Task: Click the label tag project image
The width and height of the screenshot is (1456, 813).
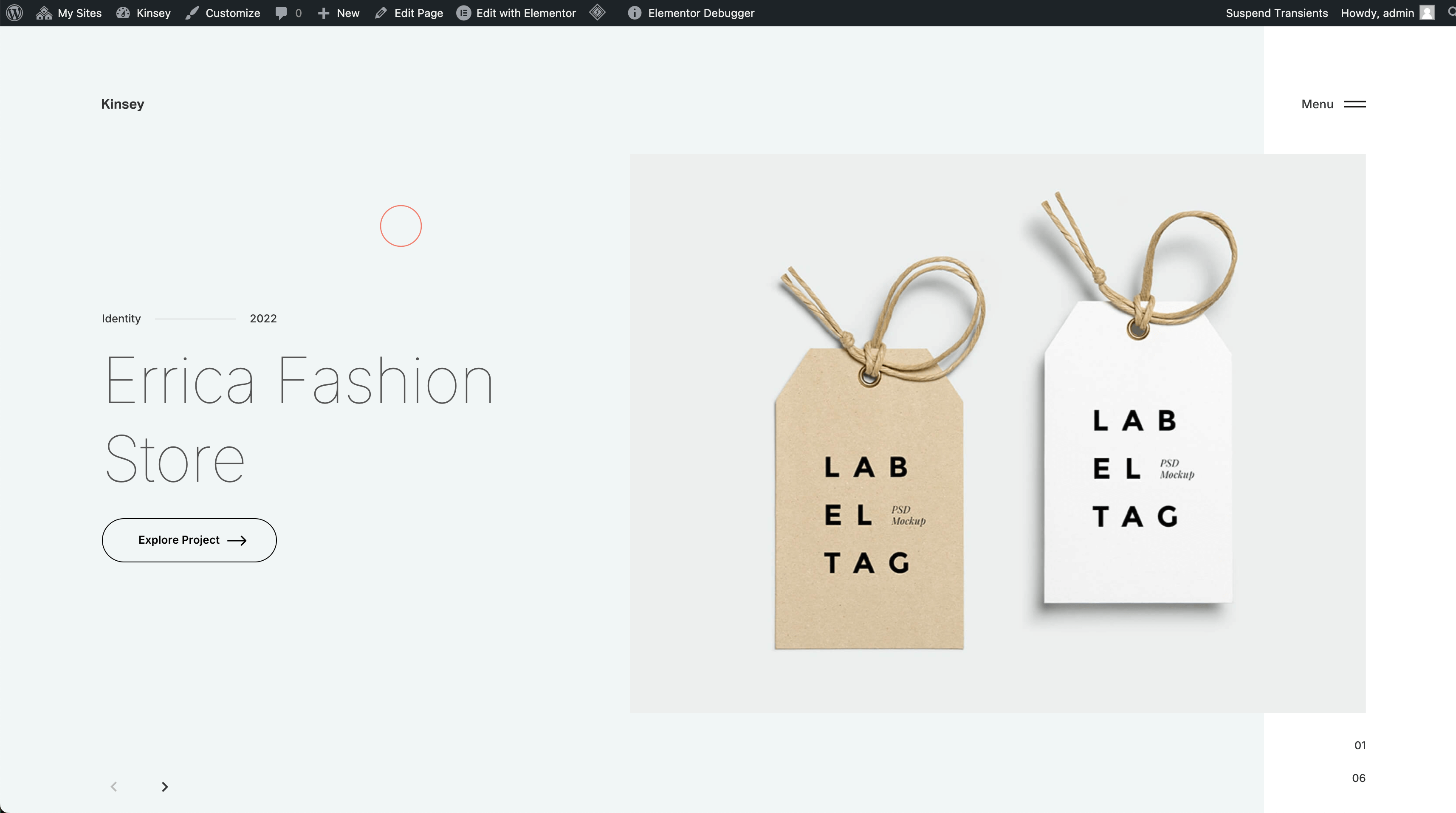Action: pos(998,432)
